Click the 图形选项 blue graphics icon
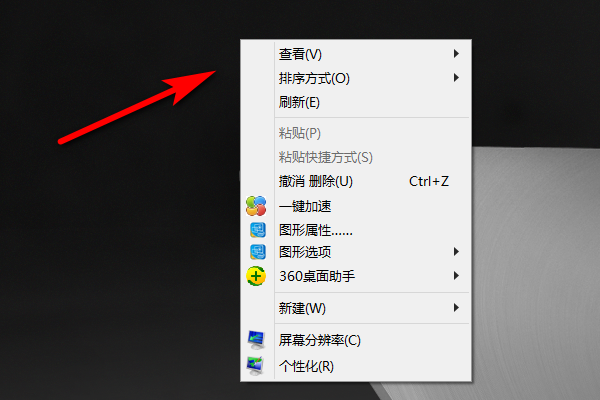Viewport: 600px width, 400px height. (x=258, y=252)
